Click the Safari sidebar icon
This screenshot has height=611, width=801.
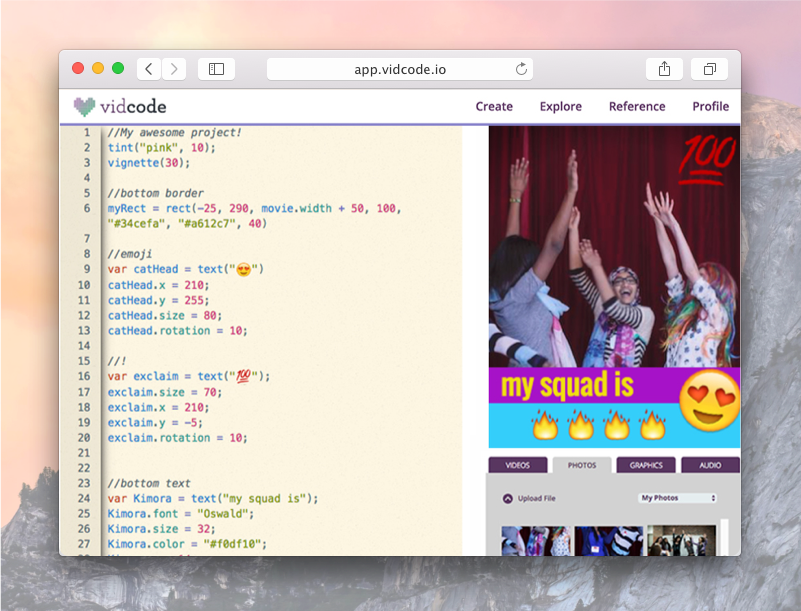215,68
